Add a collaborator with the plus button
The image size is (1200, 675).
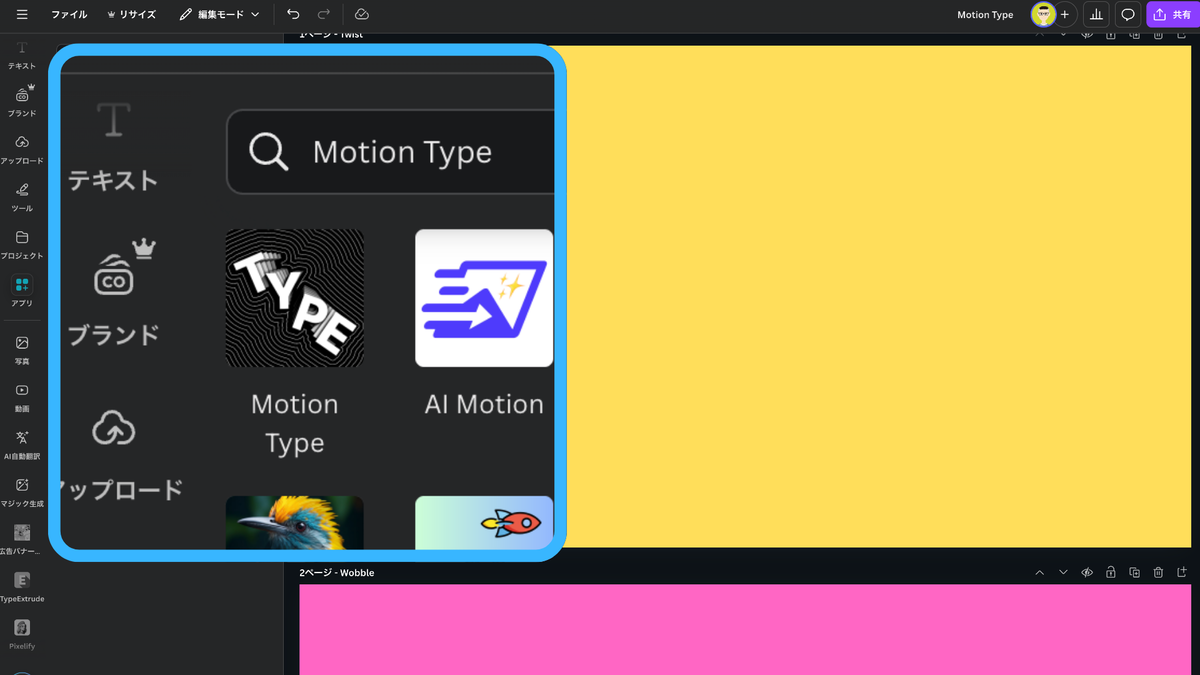(x=1065, y=15)
